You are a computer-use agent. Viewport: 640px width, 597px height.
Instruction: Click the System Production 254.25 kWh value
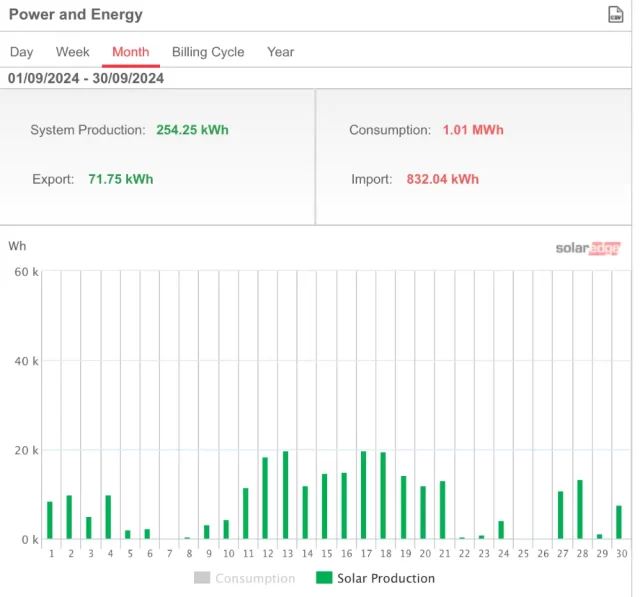coord(192,130)
